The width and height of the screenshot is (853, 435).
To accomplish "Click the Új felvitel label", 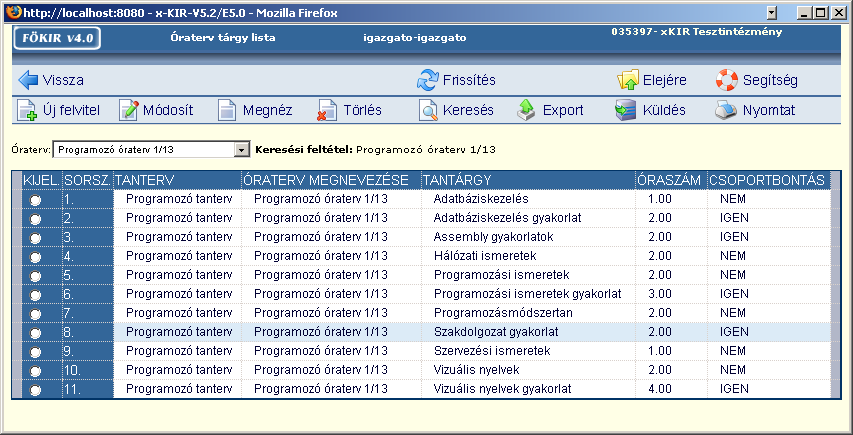I will click(71, 110).
